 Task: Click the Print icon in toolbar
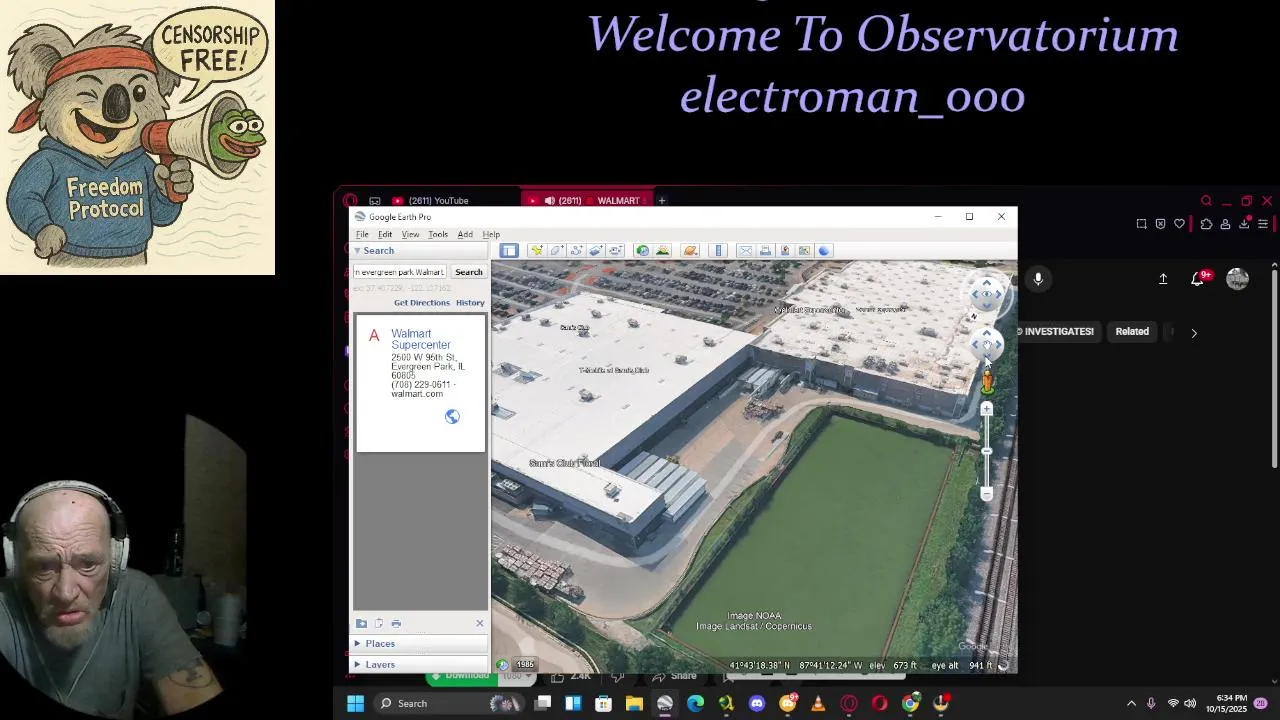(765, 251)
